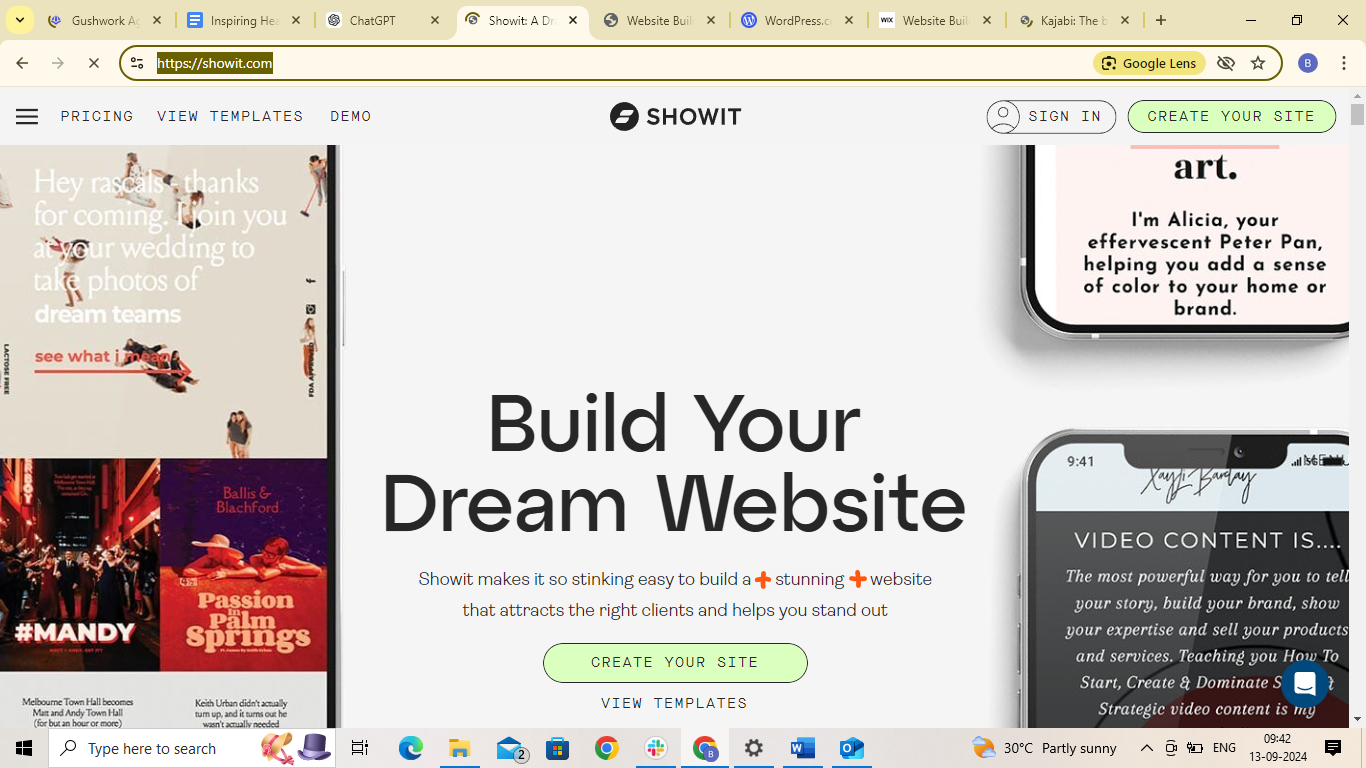Close the ChatGPT tab
This screenshot has width=1366, height=768.
pos(434,20)
